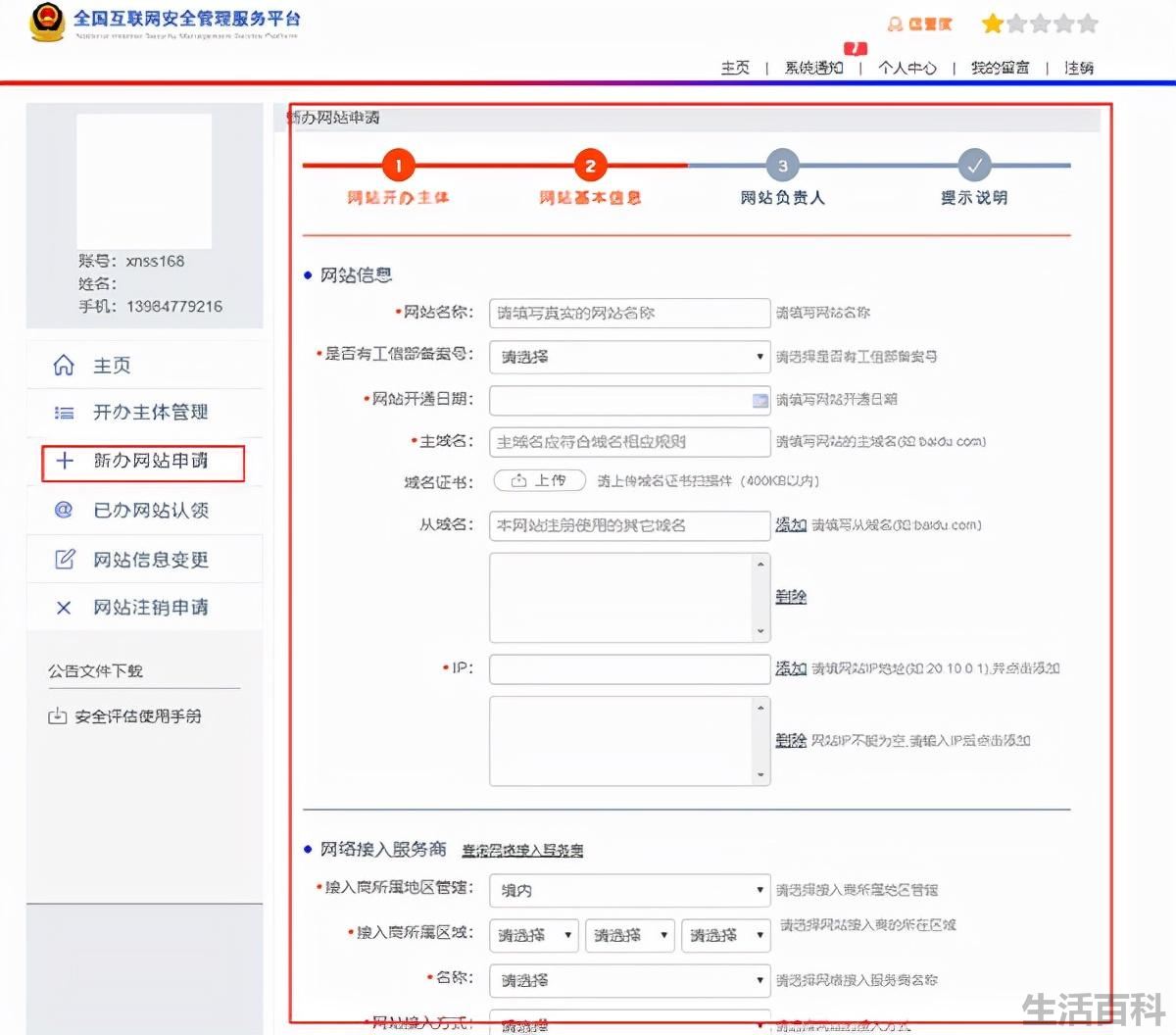The width and height of the screenshot is (1176, 1035).
Task: Click the download icon beside 安全评估使用手册
Action: (x=58, y=715)
